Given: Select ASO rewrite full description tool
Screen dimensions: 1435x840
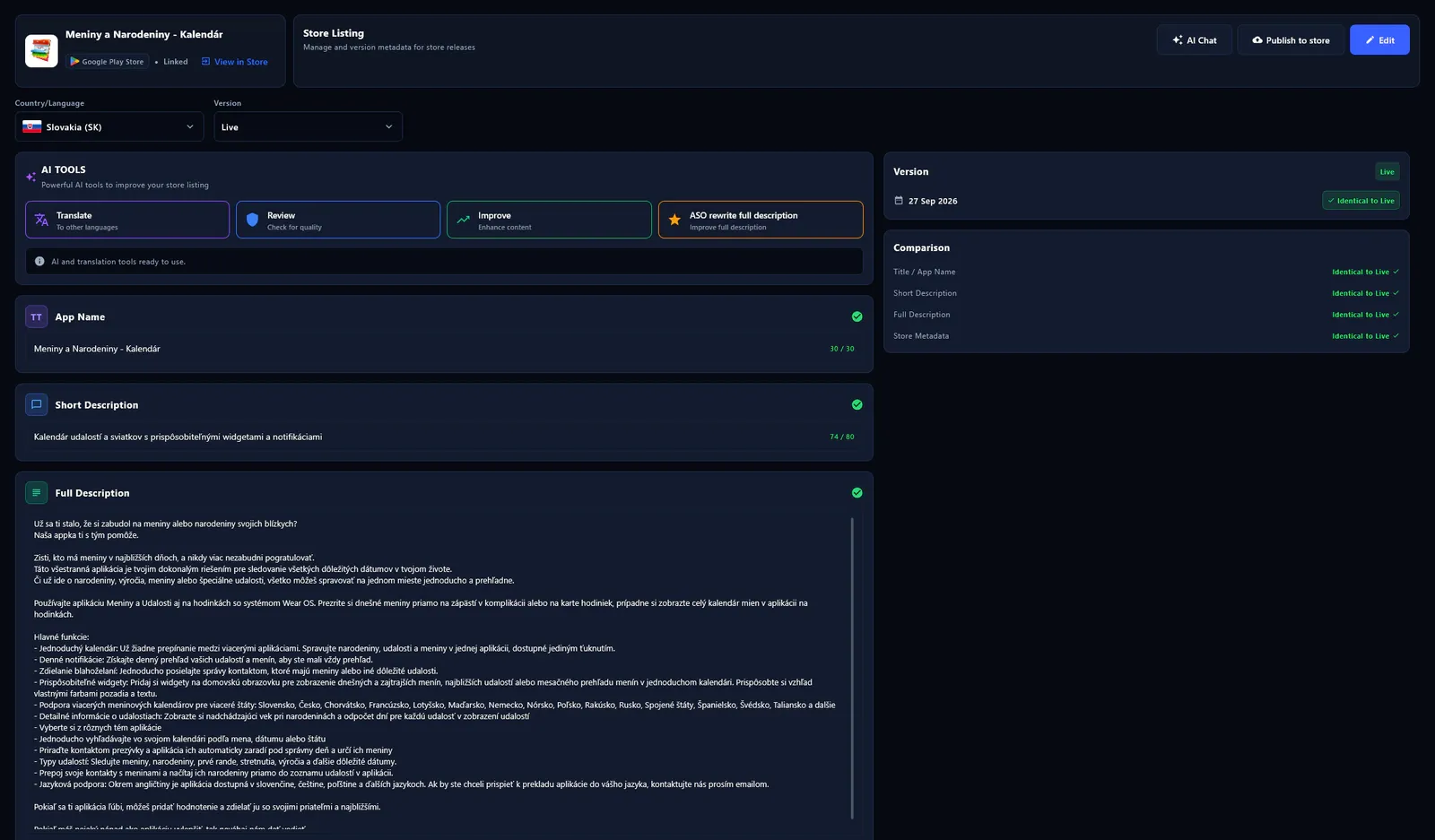Looking at the screenshot, I should 761,220.
